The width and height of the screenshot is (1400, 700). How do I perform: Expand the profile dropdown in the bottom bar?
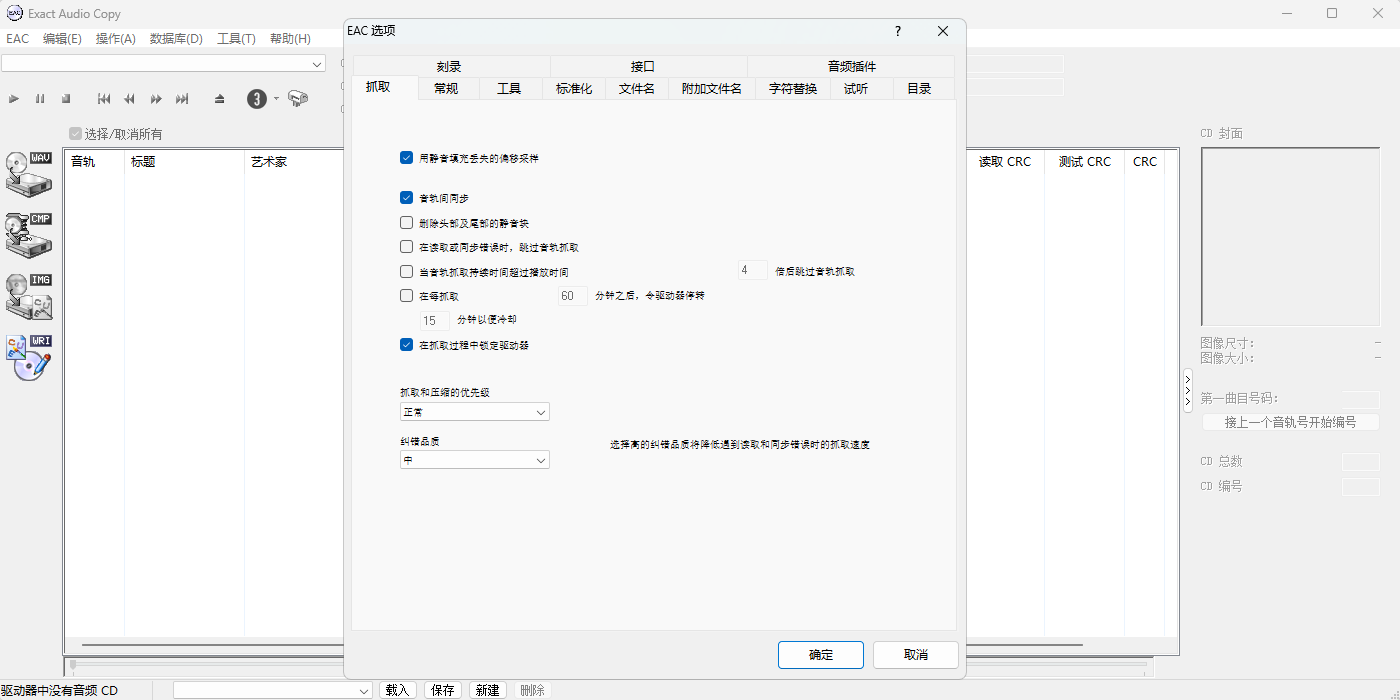(273, 690)
